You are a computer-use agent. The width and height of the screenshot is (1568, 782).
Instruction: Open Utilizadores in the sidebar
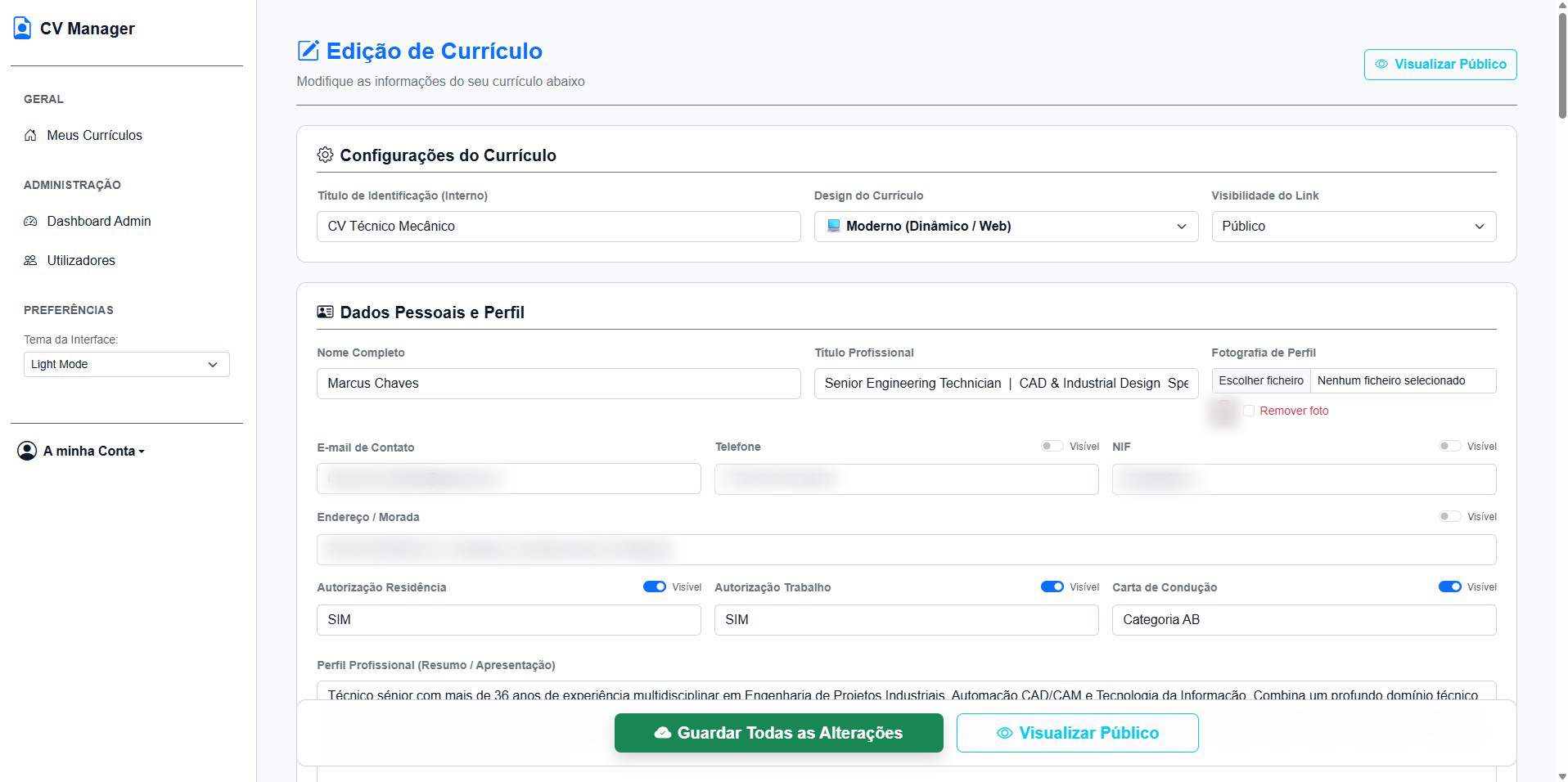(81, 261)
